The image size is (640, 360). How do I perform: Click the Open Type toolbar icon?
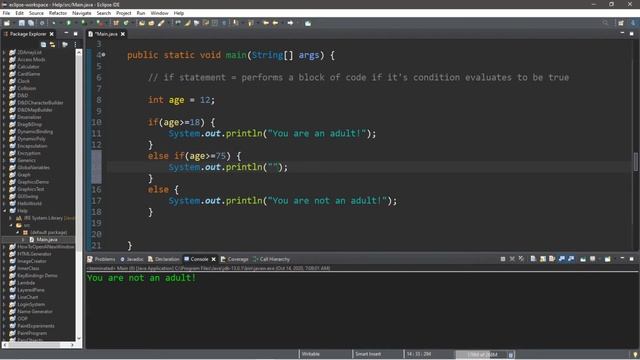pos(142,23)
